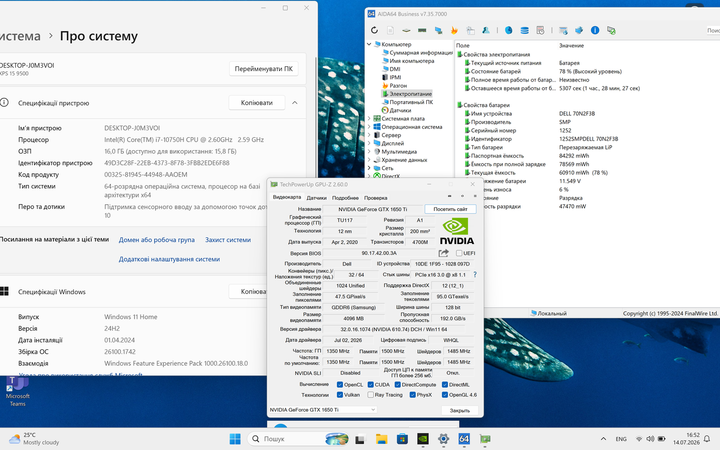Click the AIDA64 taskbar icon
The width and height of the screenshot is (720, 450).
click(464, 439)
